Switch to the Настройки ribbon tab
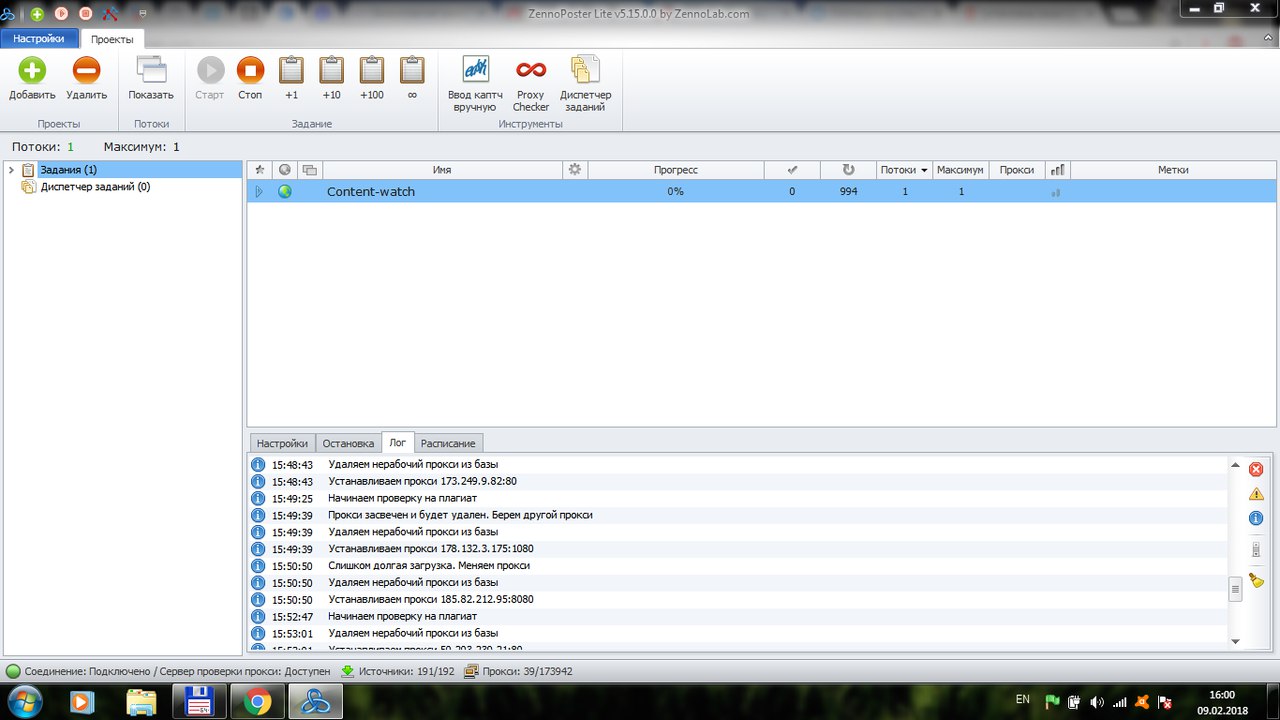The width and height of the screenshot is (1280, 720). point(39,39)
